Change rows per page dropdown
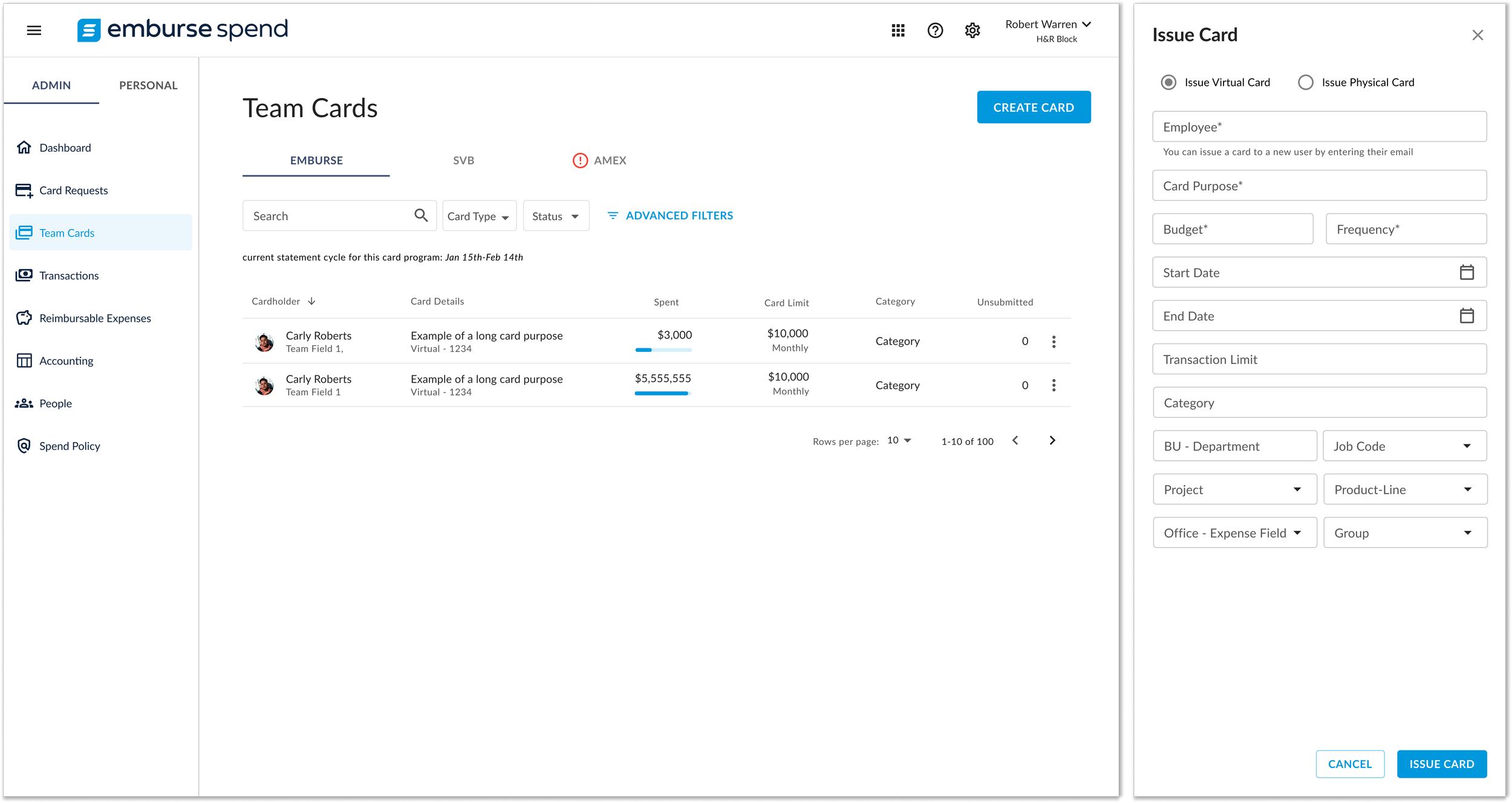The width and height of the screenshot is (1512, 803). tap(899, 441)
